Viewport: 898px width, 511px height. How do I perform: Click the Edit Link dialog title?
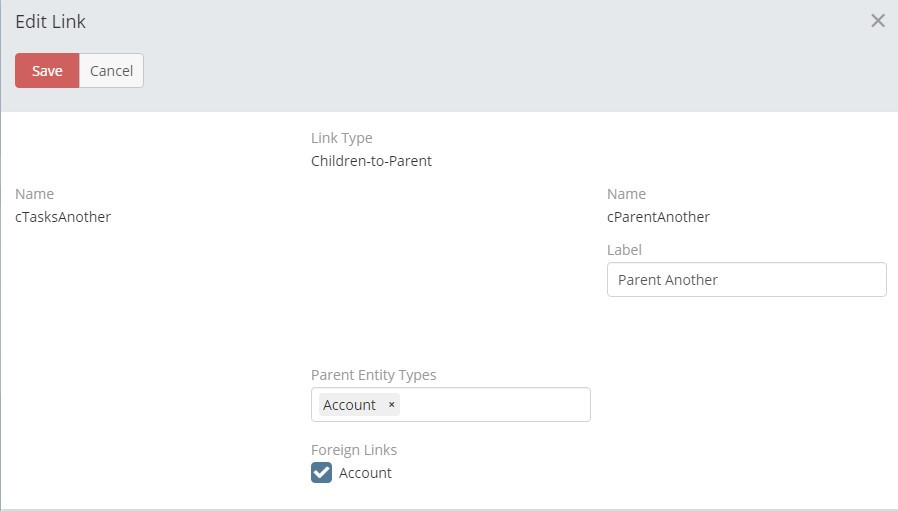tap(50, 21)
